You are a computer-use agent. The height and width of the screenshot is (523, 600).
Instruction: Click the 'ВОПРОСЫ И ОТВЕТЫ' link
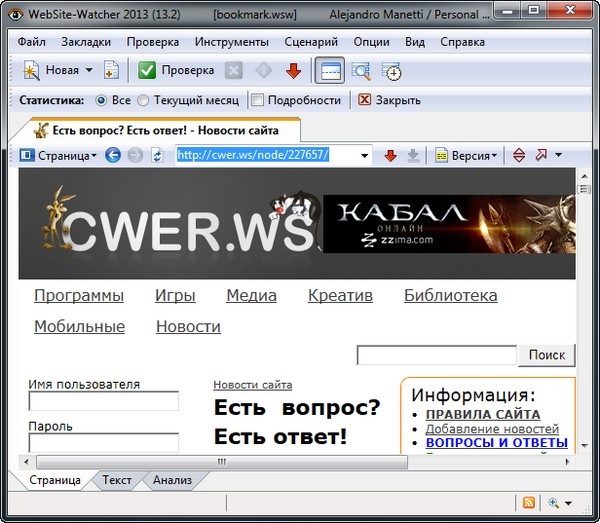[496, 442]
